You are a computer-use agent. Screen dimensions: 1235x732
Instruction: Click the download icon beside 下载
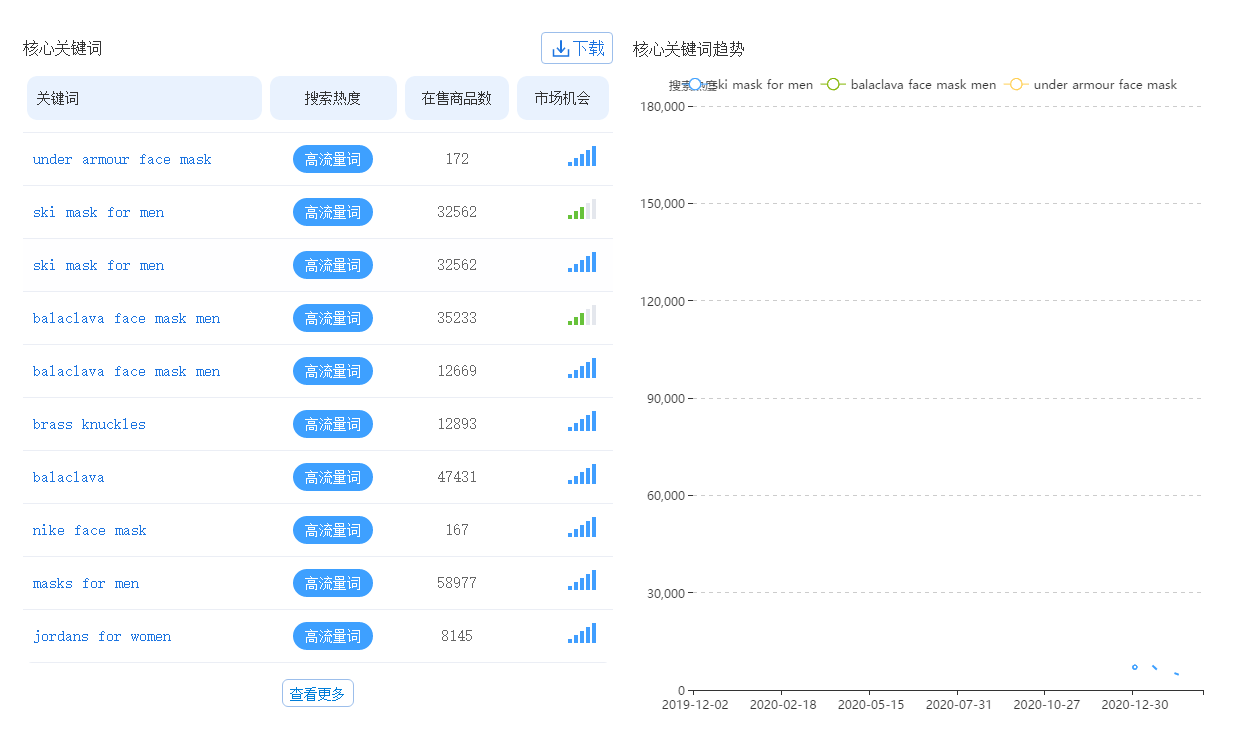[560, 48]
